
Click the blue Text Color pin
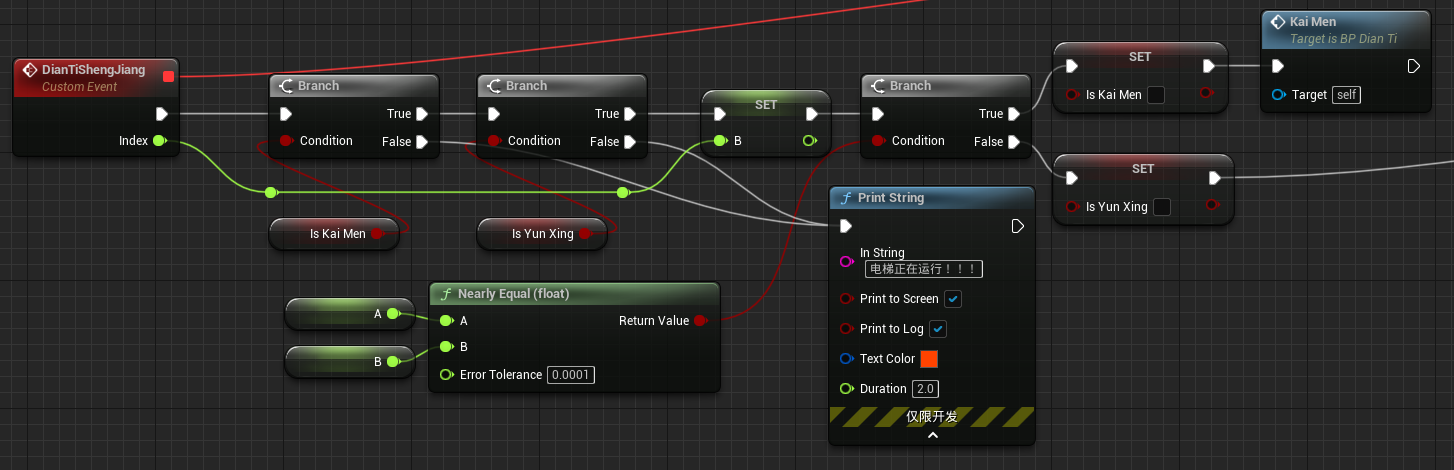point(847,359)
